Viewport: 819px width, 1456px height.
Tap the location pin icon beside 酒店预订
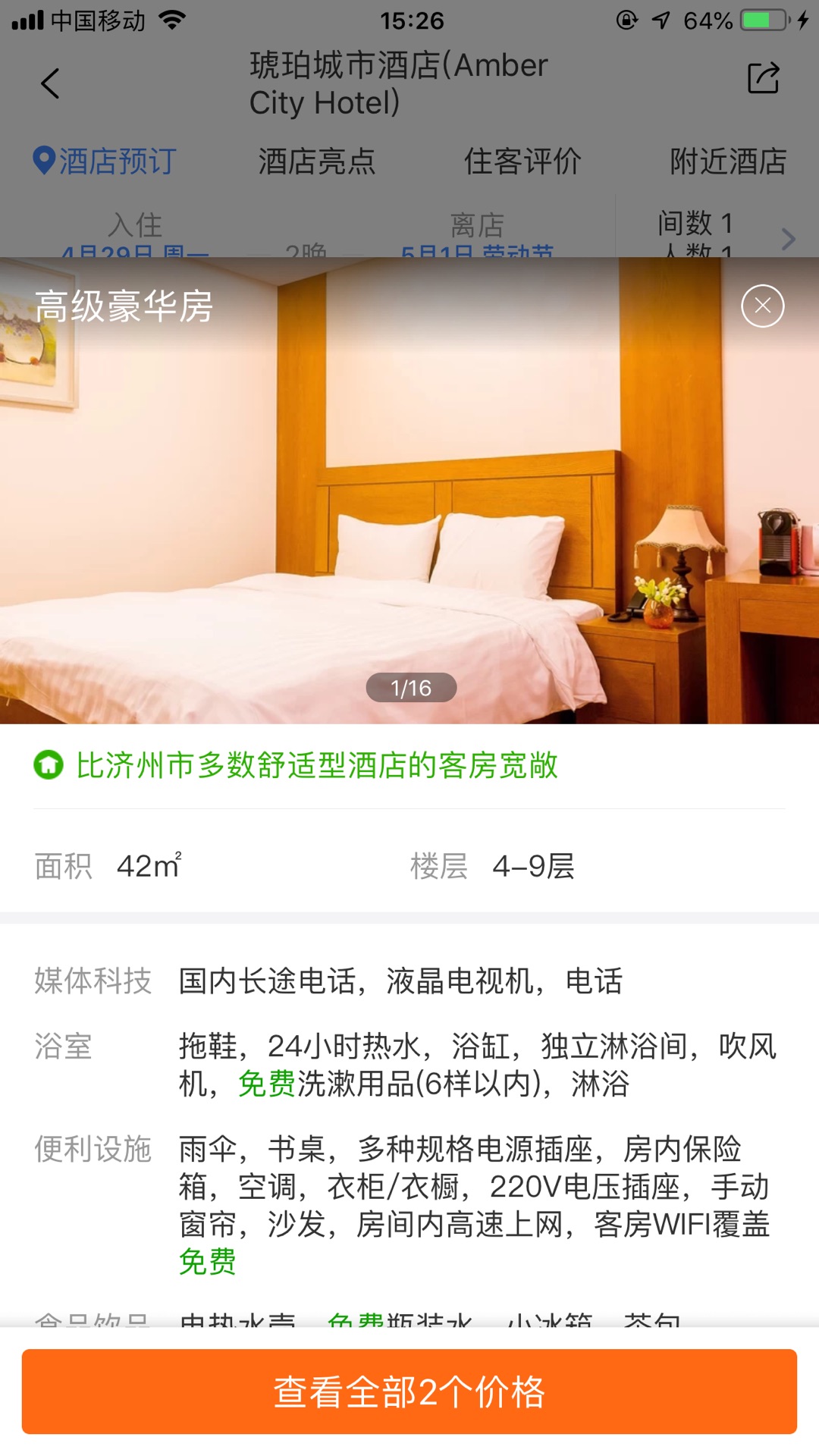point(44,161)
